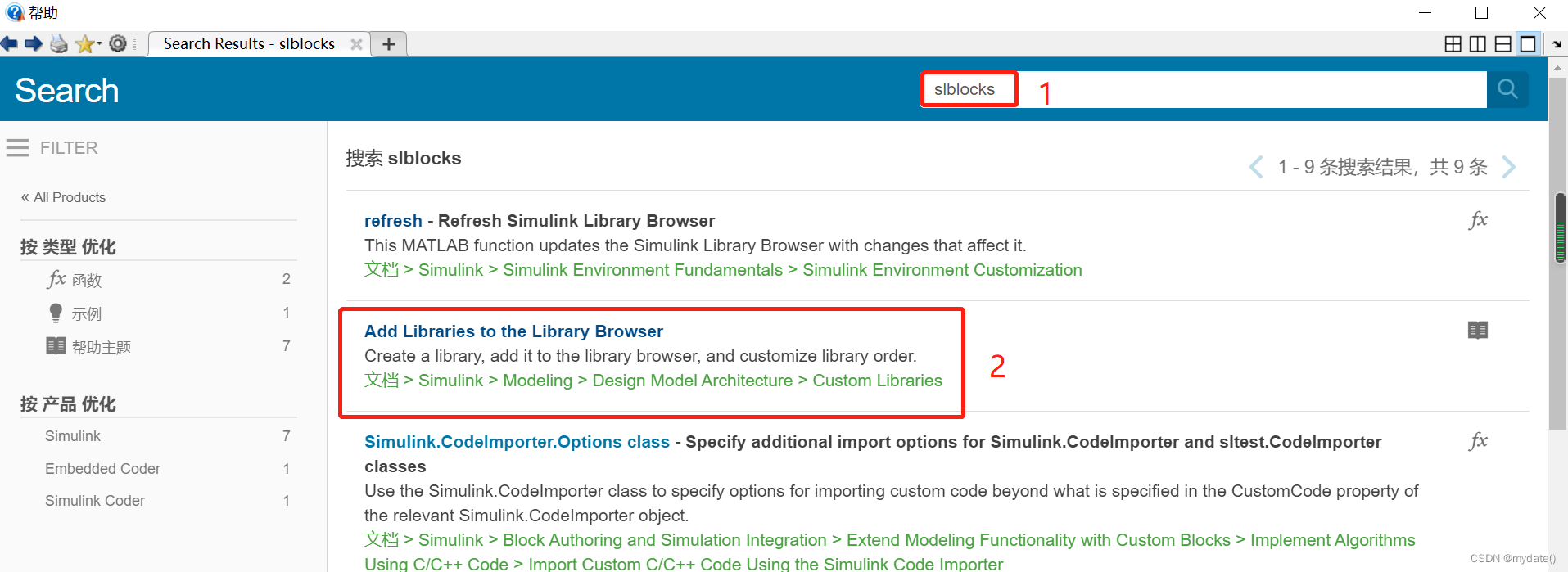Open Import Custom C/C++ Code breadcrumb
The height and width of the screenshot is (572, 1568).
(x=766, y=564)
